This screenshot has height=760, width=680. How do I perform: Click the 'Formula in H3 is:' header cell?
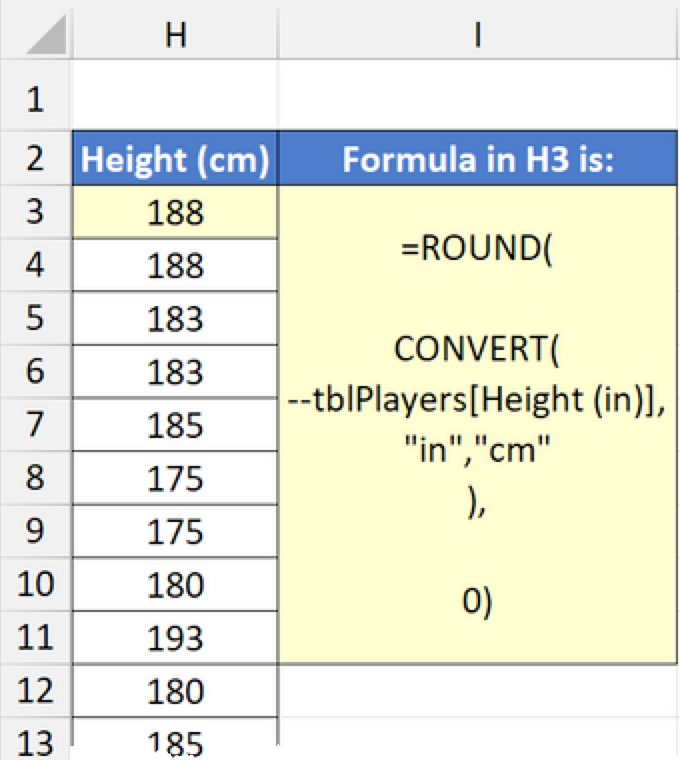tap(478, 159)
